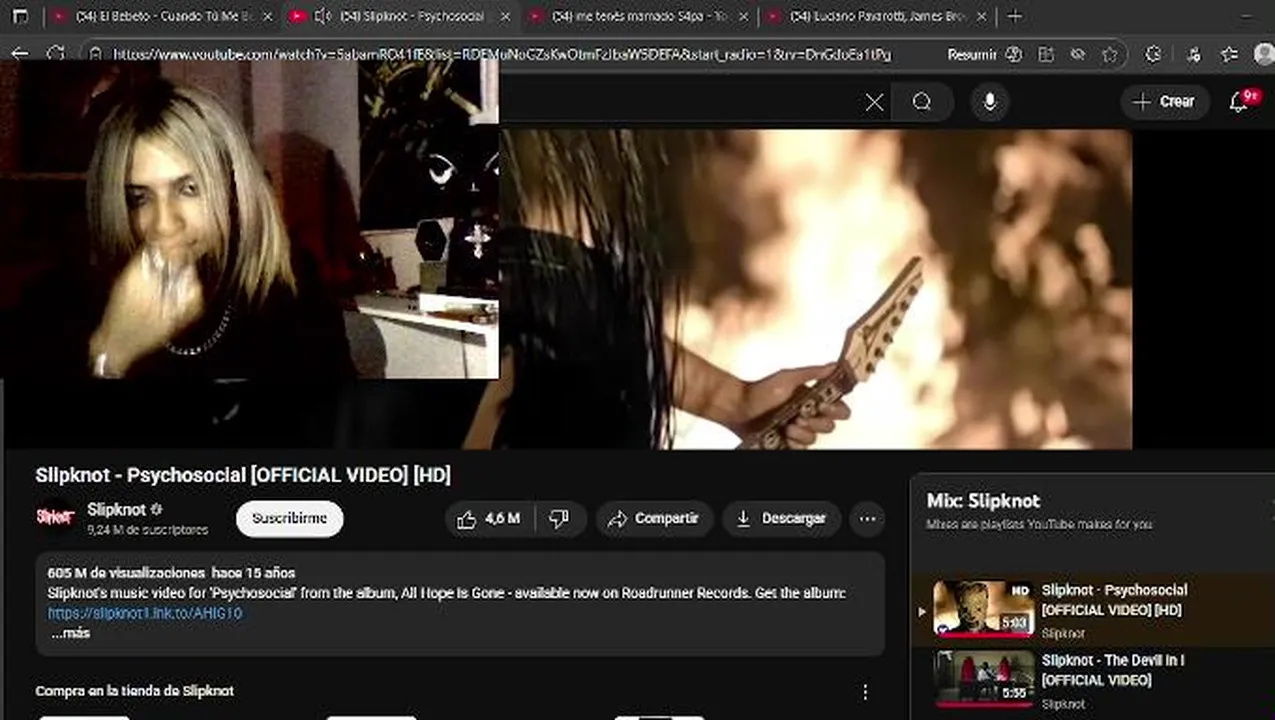1275x720 pixels.
Task: Expand description with ...más
Action: [x=70, y=633]
